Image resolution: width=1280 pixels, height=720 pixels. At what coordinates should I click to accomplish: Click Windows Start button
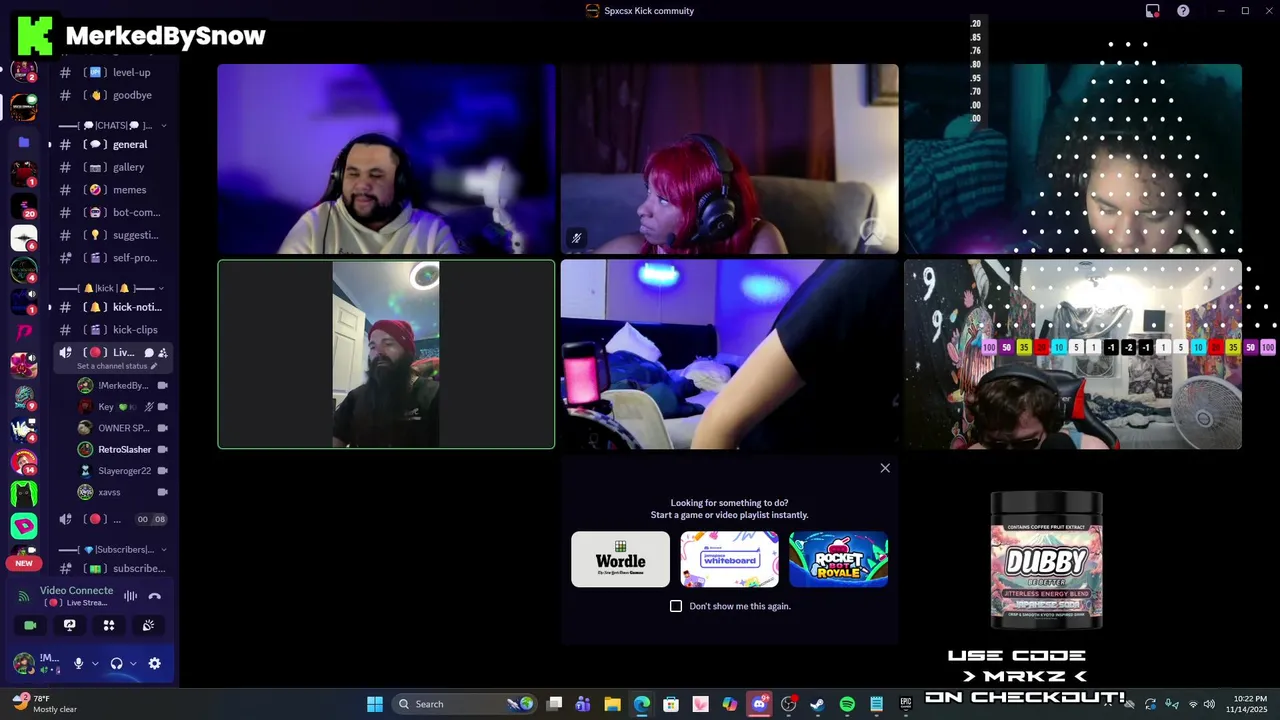pos(375,704)
